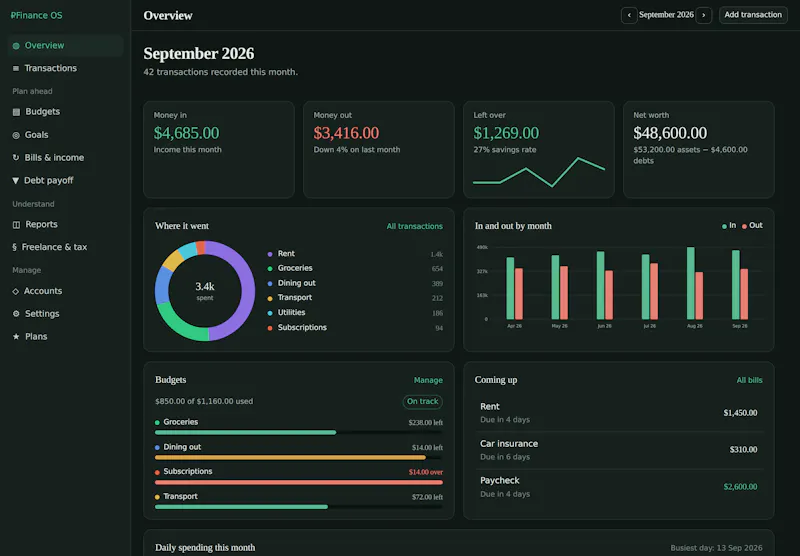The width and height of the screenshot is (800, 556).
Task: Click the $1,450.00 rent amount
Action: [740, 413]
